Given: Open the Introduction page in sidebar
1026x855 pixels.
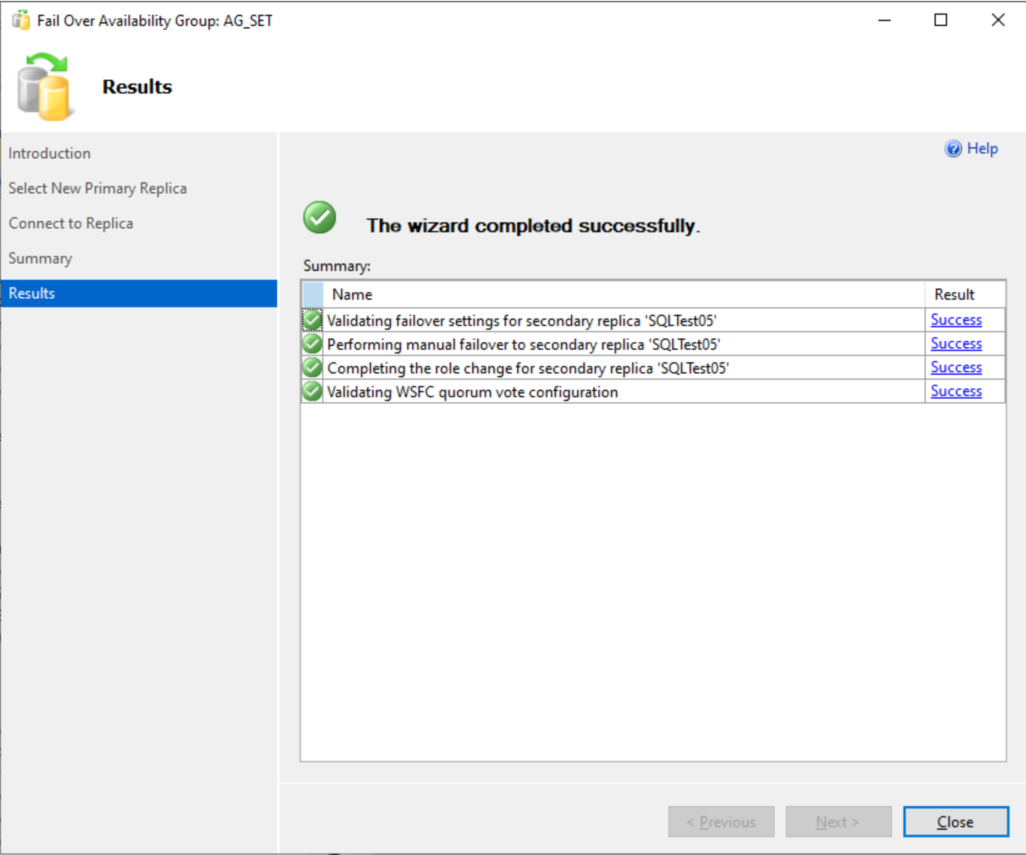Looking at the screenshot, I should point(50,153).
